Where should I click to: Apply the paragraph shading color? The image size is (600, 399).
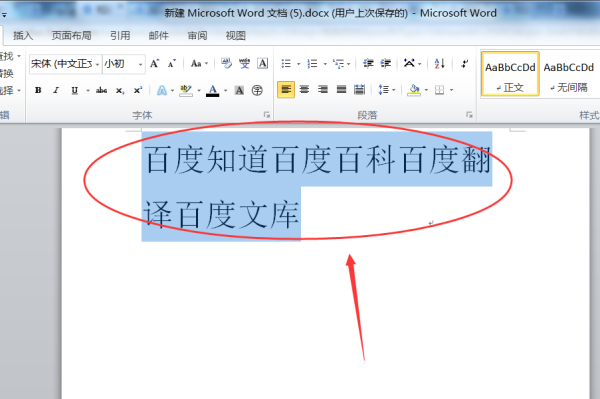point(414,90)
